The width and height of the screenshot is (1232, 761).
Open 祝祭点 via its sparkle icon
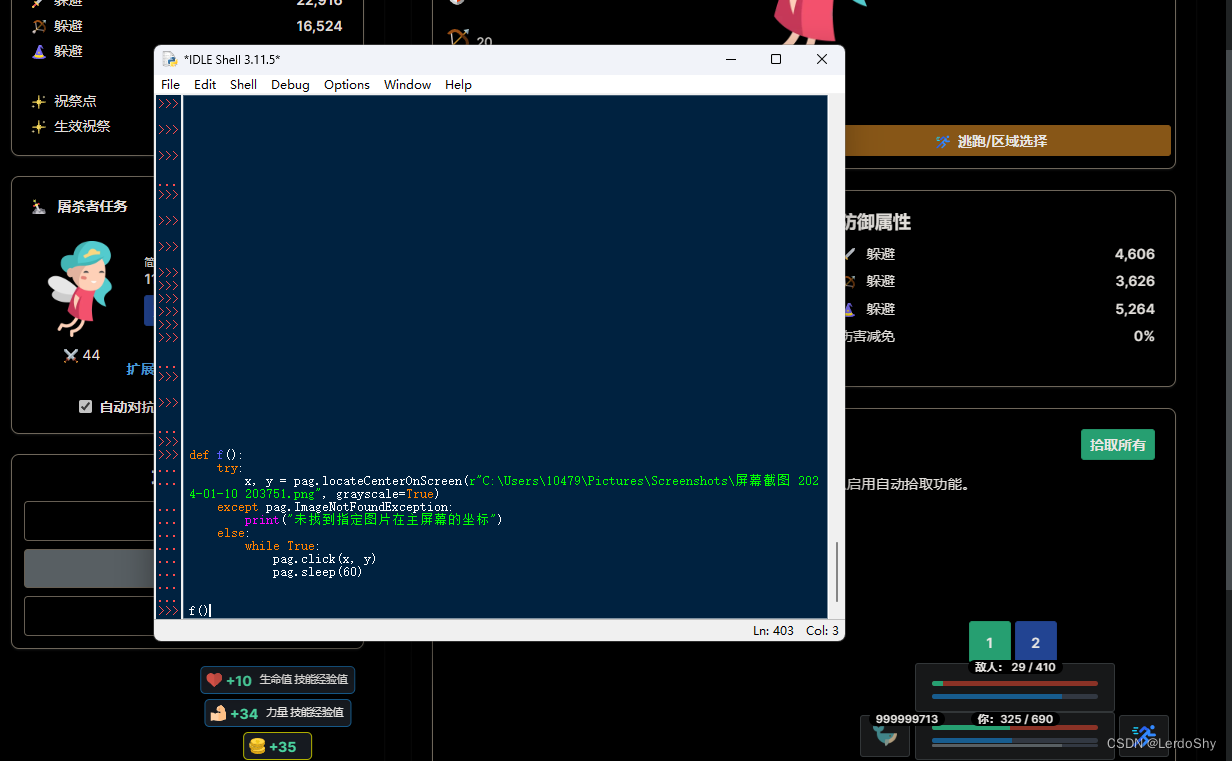tap(41, 100)
